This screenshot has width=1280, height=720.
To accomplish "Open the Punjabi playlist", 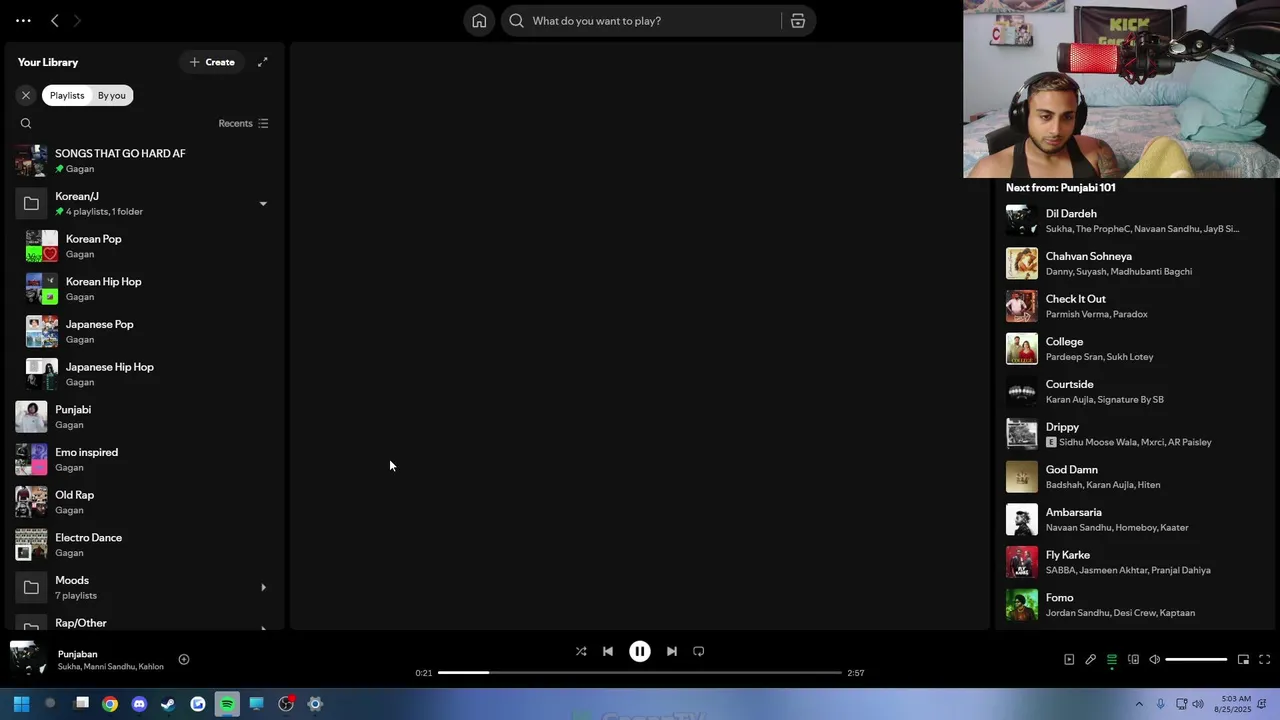I will 144,417.
